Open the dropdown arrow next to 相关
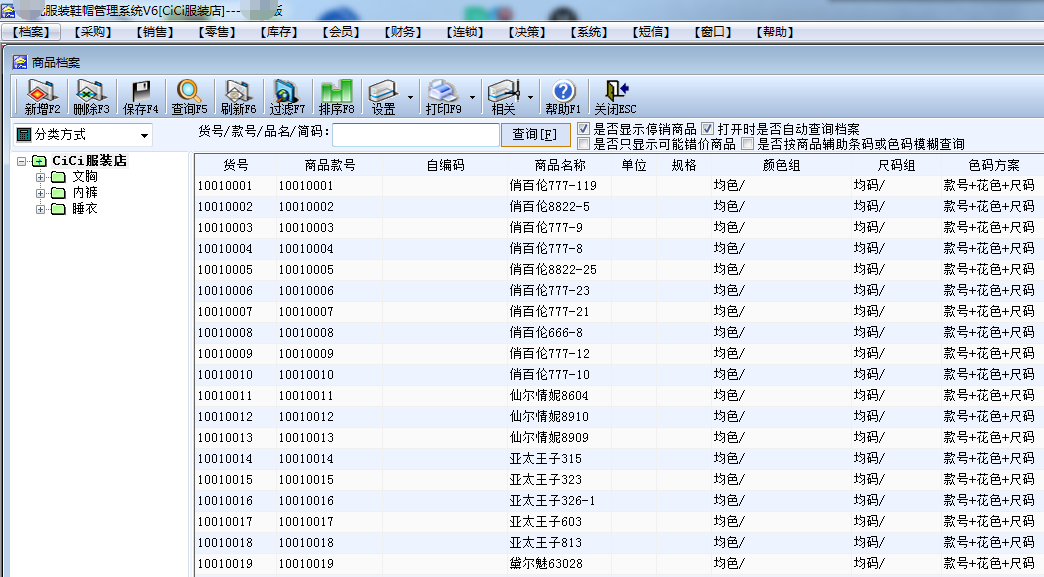This screenshot has height=577, width=1044. coord(530,97)
